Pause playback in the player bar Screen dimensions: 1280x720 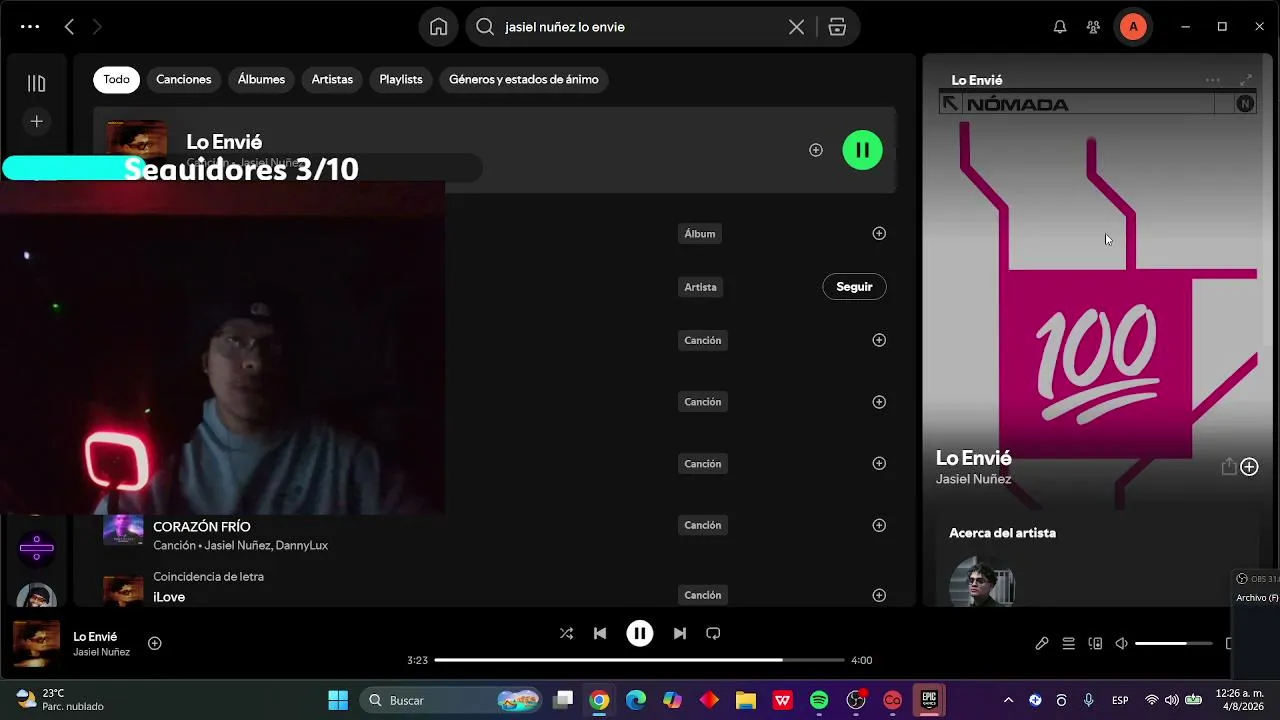tap(640, 633)
